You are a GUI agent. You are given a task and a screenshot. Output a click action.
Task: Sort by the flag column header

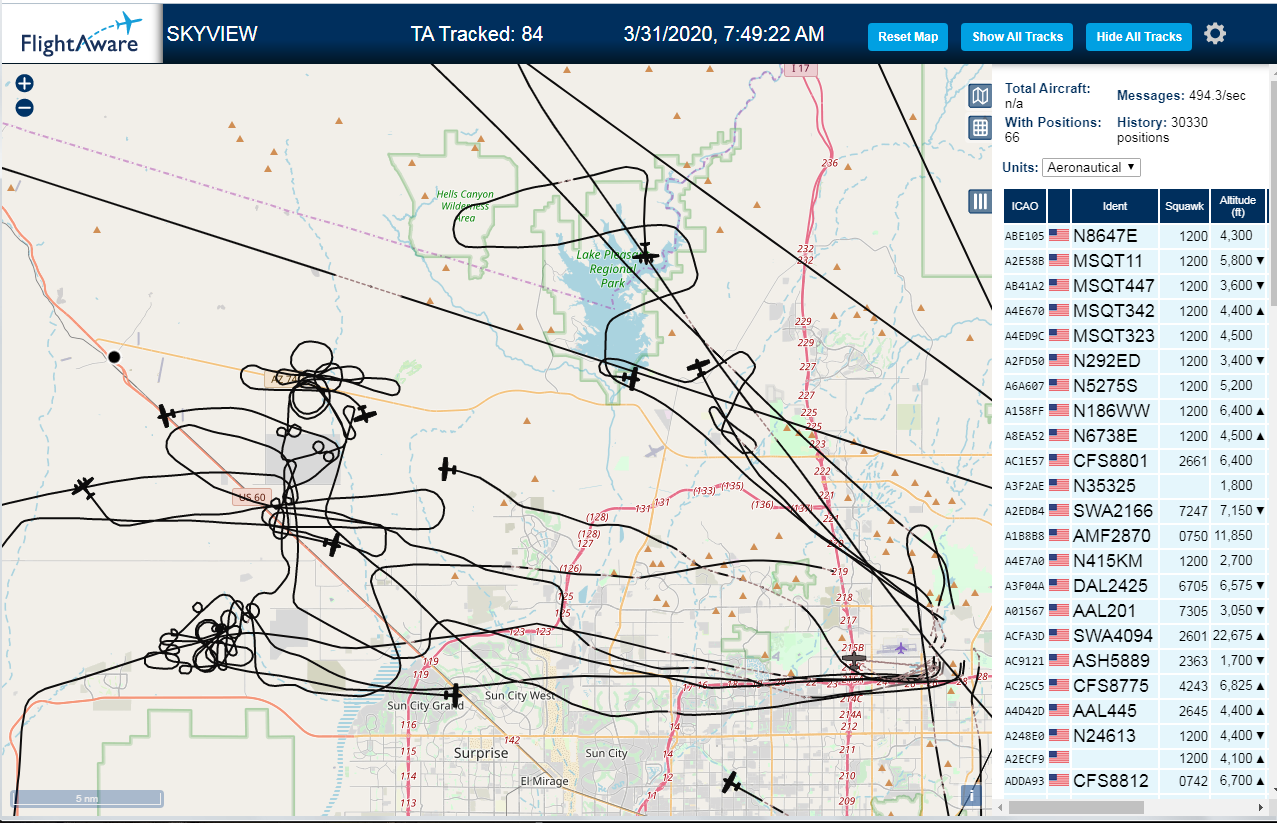1059,206
